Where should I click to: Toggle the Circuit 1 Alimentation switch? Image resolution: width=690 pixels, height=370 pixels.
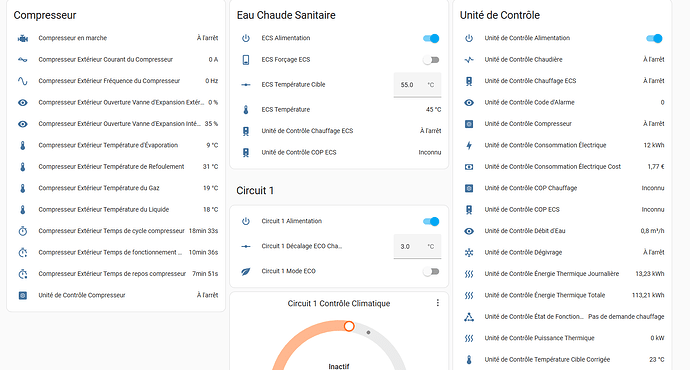(x=431, y=221)
